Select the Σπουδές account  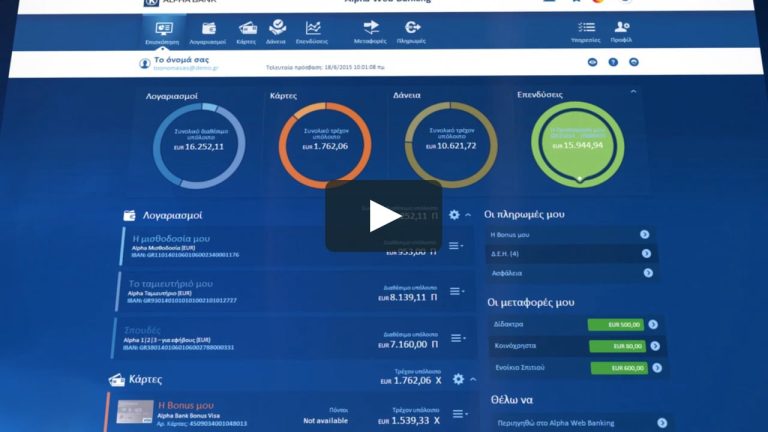143,330
